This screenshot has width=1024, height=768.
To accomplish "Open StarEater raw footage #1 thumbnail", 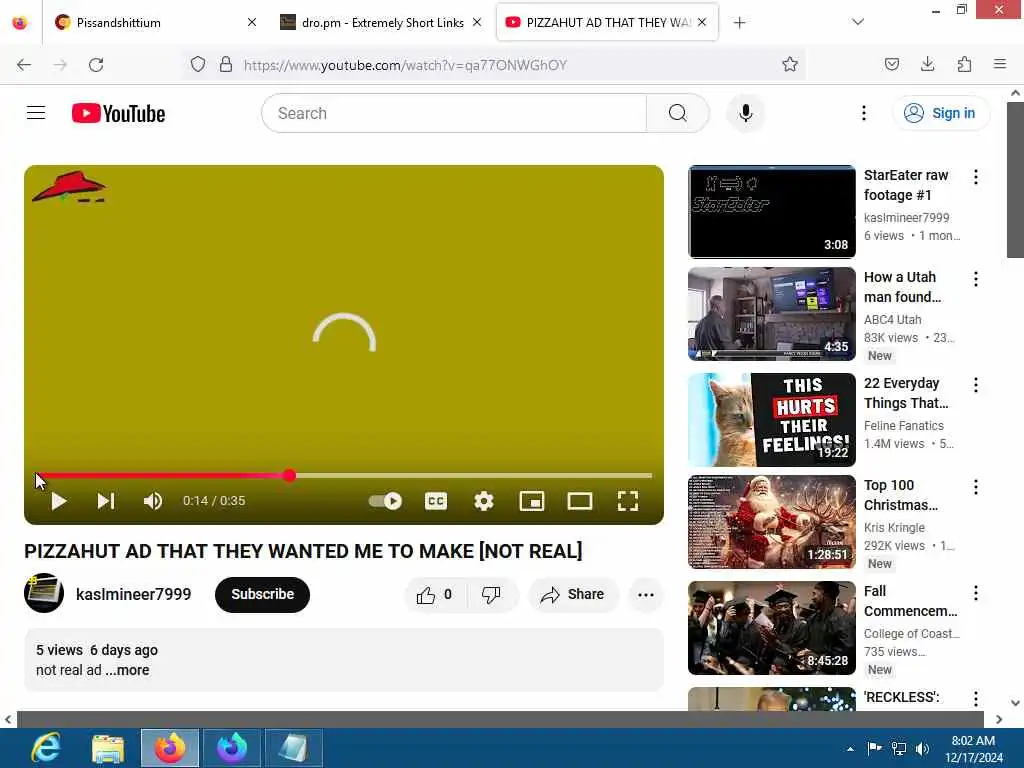I will pos(771,212).
